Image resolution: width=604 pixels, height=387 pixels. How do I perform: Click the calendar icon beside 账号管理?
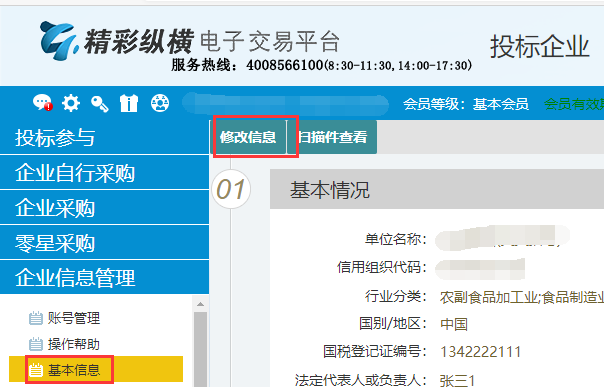[36, 318]
